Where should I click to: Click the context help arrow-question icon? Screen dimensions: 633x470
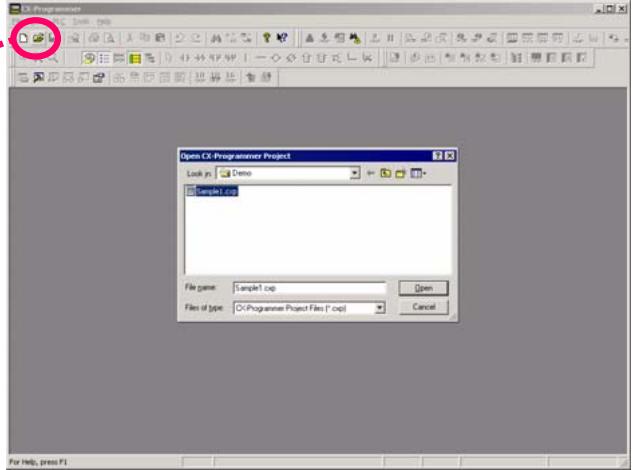[282, 38]
